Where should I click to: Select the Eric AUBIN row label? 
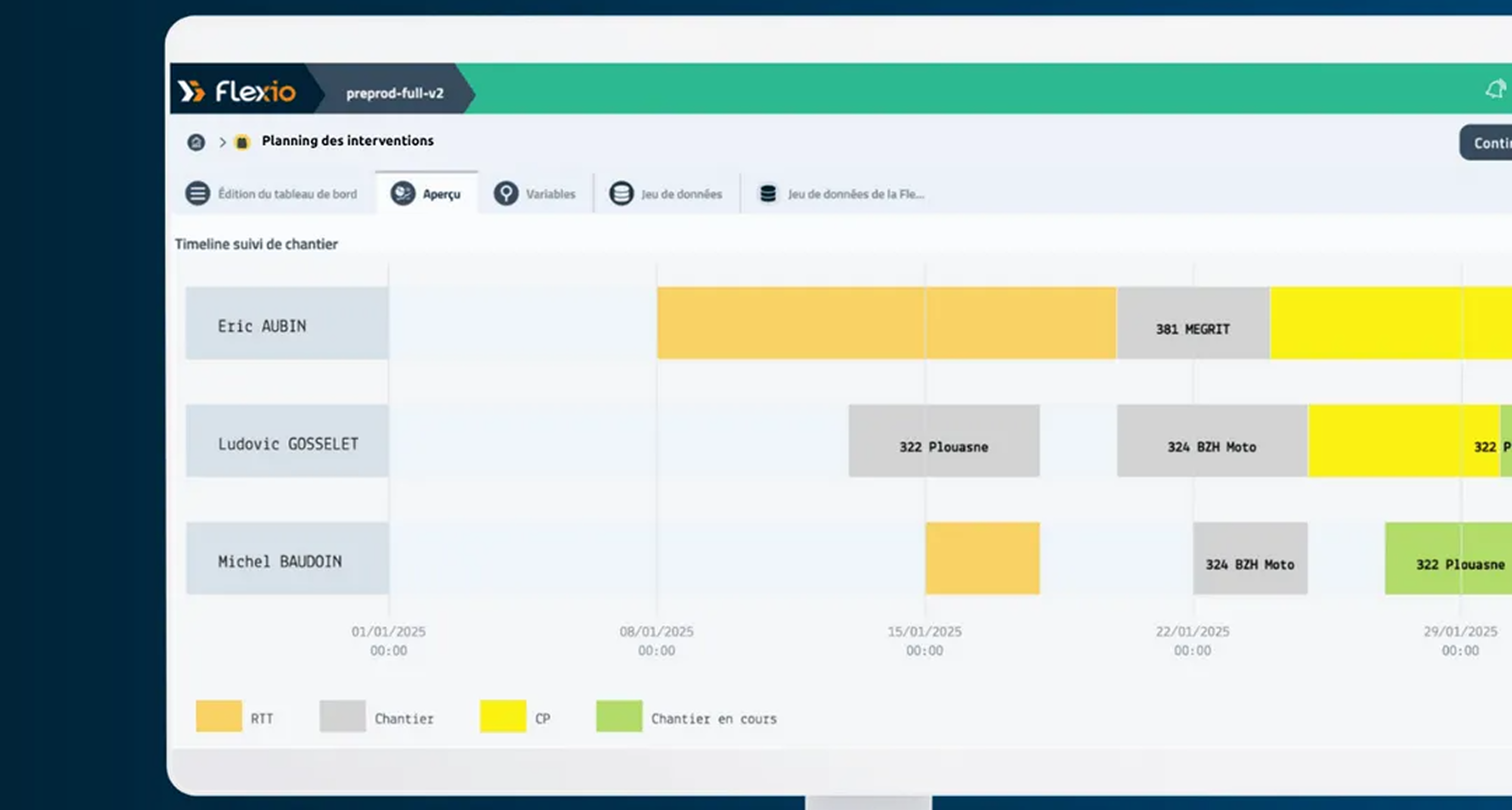point(287,323)
